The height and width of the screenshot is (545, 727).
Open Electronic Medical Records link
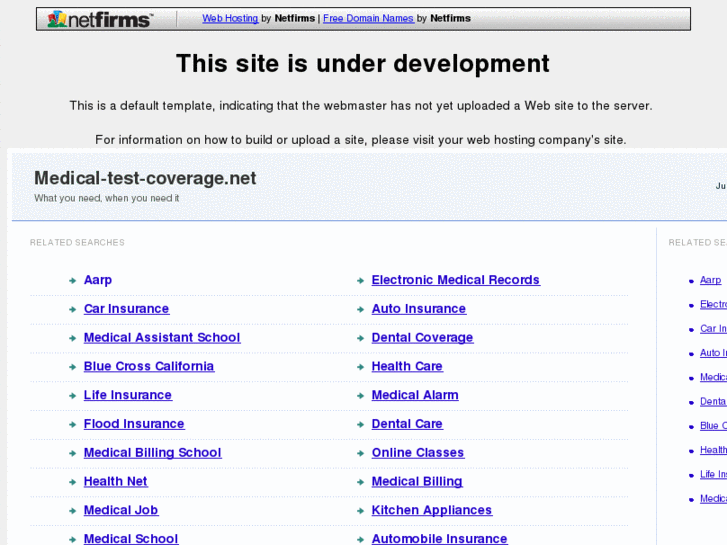click(456, 280)
